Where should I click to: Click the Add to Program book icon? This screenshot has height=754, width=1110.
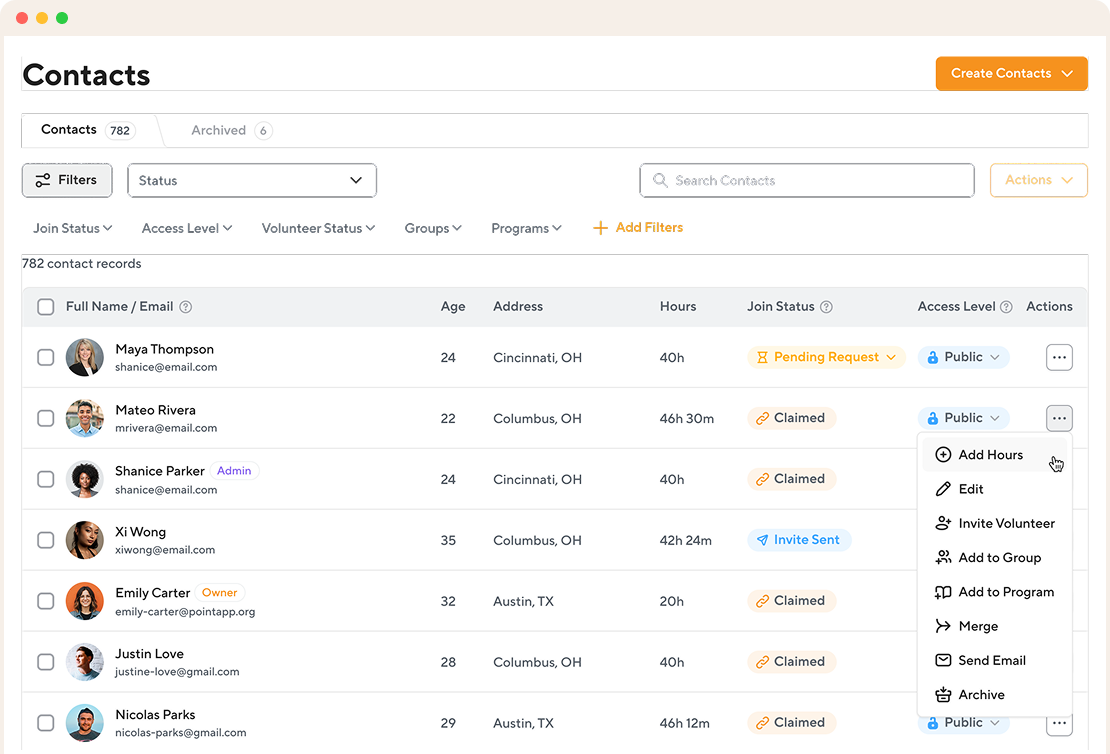click(x=943, y=592)
